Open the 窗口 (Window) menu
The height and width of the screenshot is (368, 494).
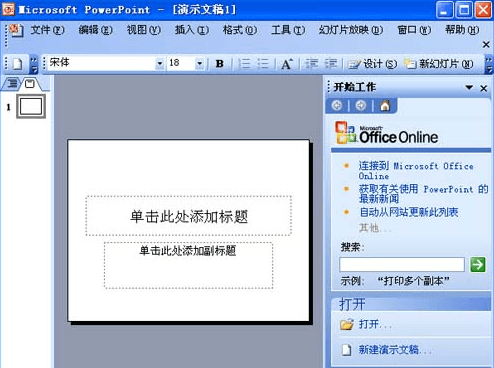pyautogui.click(x=414, y=30)
